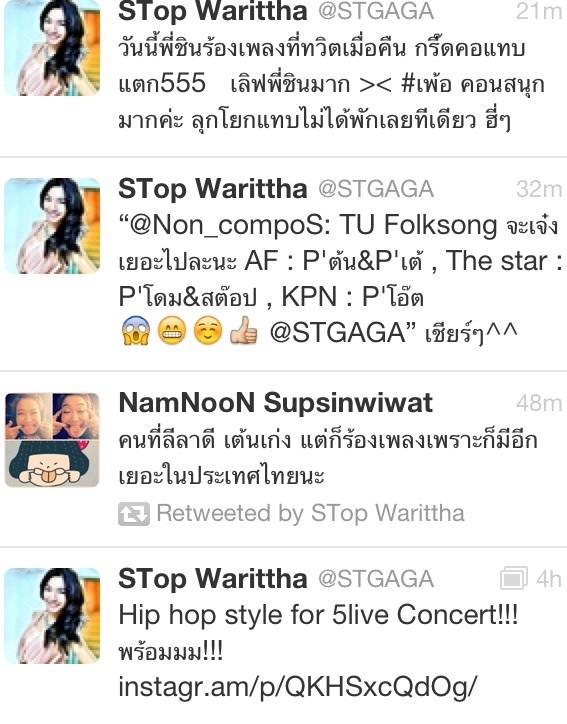The height and width of the screenshot is (724, 567).
Task: Tap the photo attachment icon beside 4h
Action: [x=514, y=578]
